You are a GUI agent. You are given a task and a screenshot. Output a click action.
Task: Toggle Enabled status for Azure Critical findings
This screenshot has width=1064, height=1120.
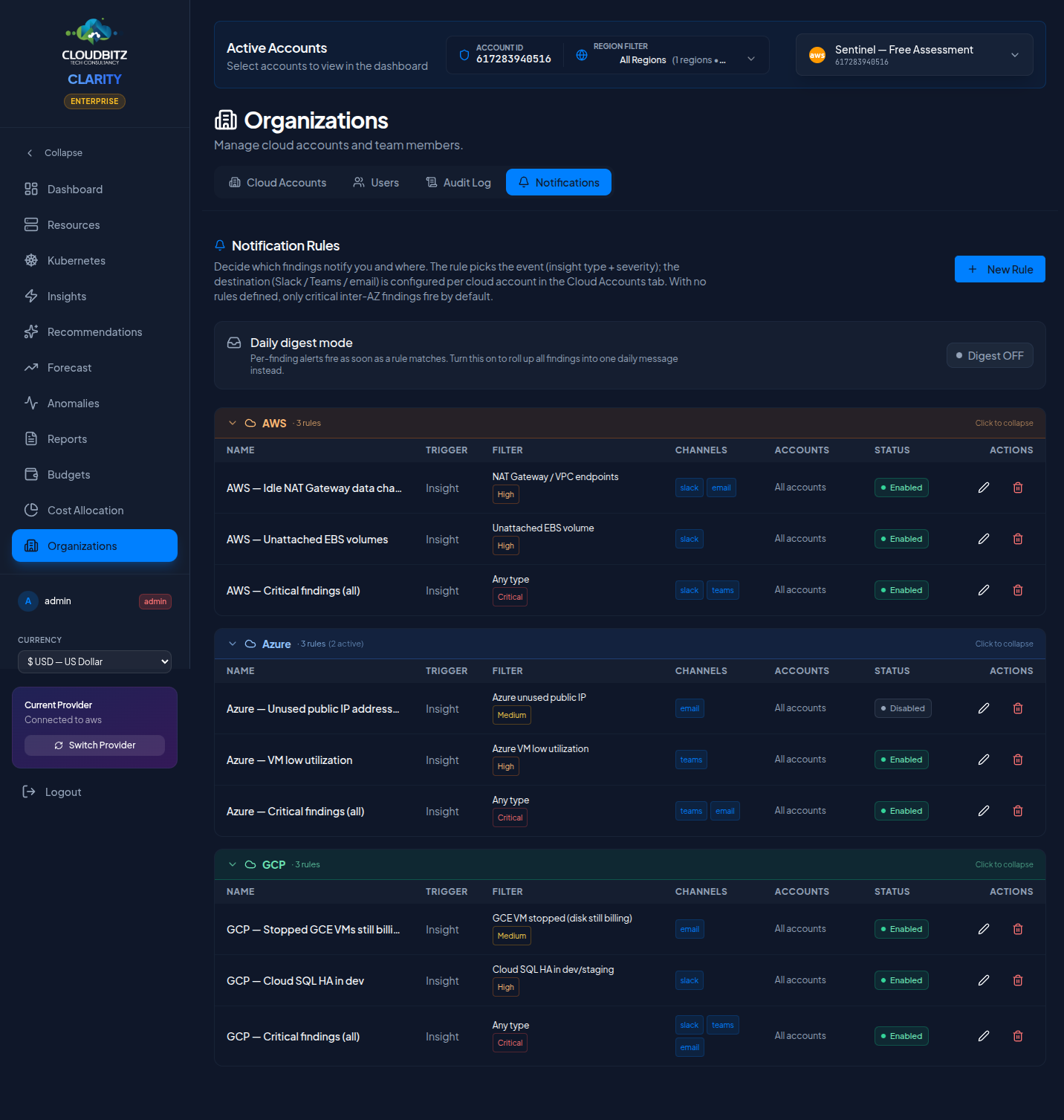coord(901,811)
